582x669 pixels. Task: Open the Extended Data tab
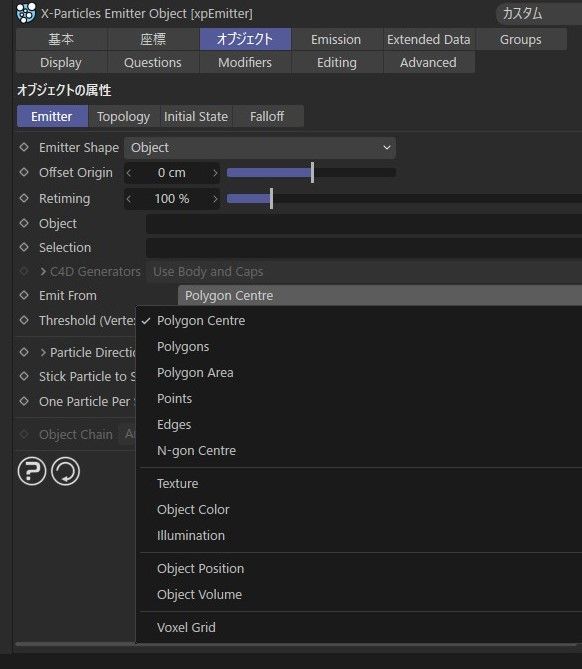tap(429, 39)
